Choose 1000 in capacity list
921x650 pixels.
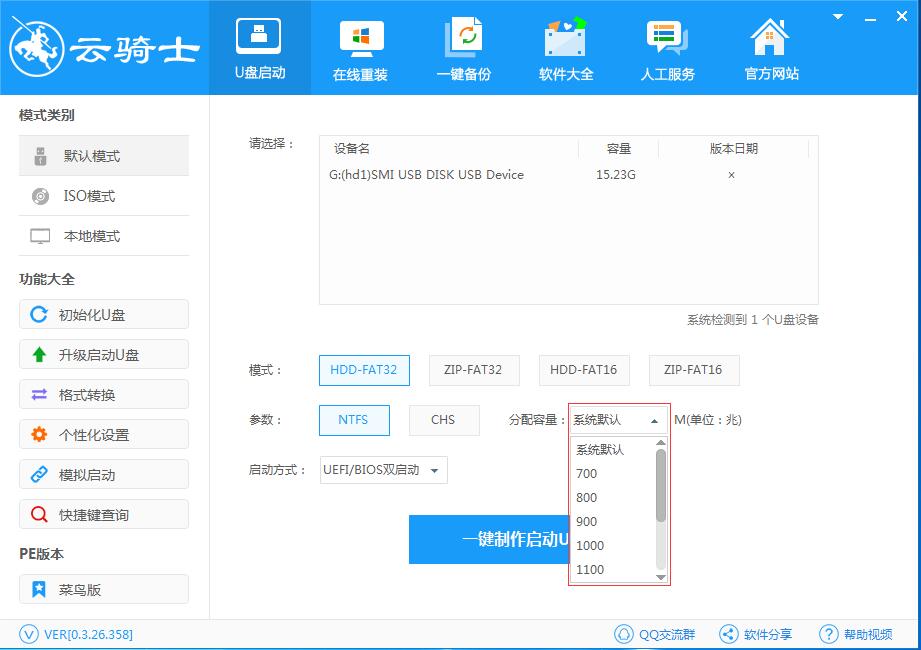pyautogui.click(x=613, y=546)
